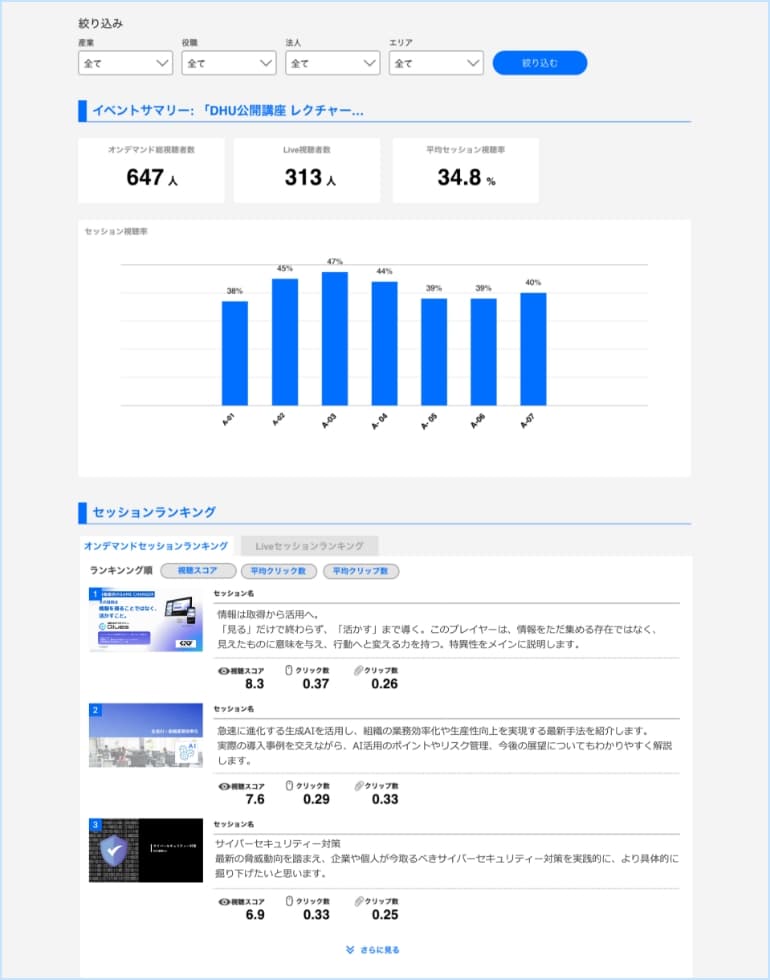Click the A-04 bar showing 44%
Image resolution: width=770 pixels, height=980 pixels.
pyautogui.click(x=384, y=344)
